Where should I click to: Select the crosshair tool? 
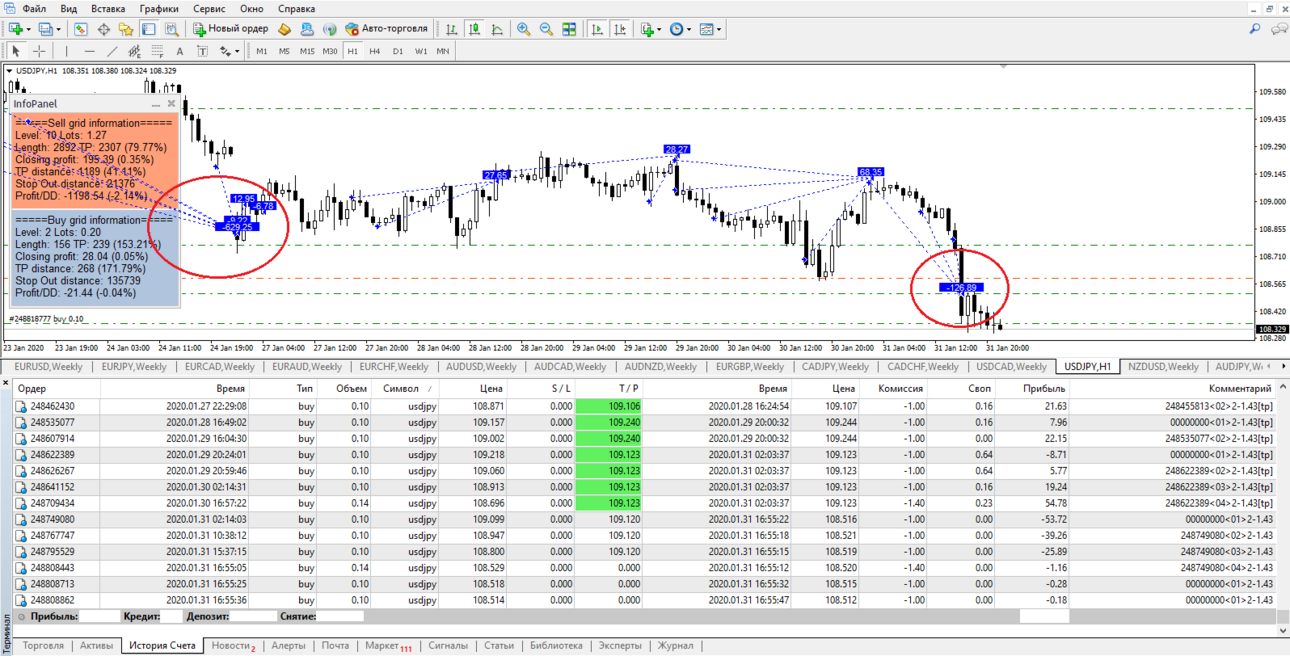[x=39, y=51]
